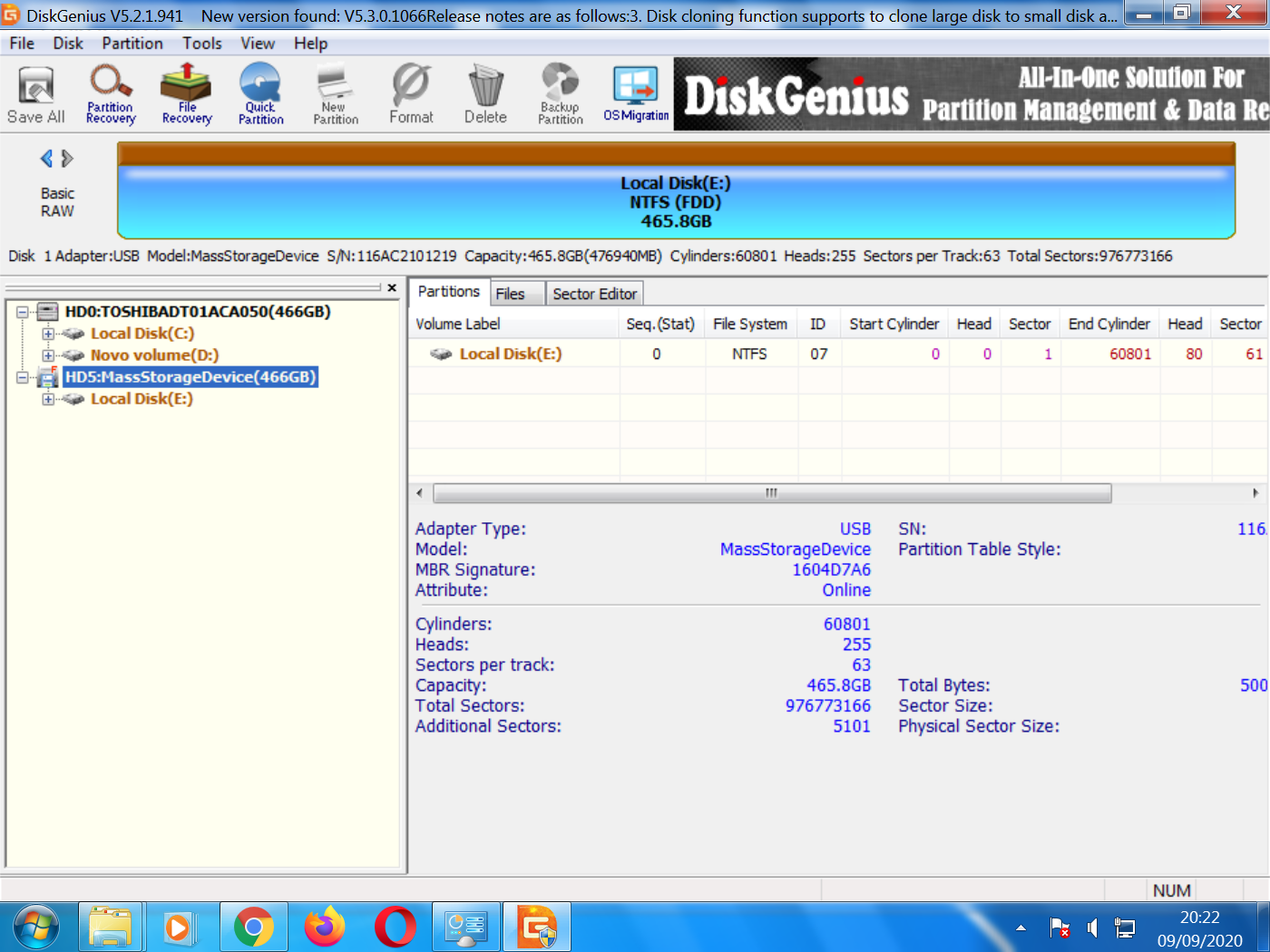Go to next disk with right arrow
The image size is (1270, 952).
pos(67,159)
